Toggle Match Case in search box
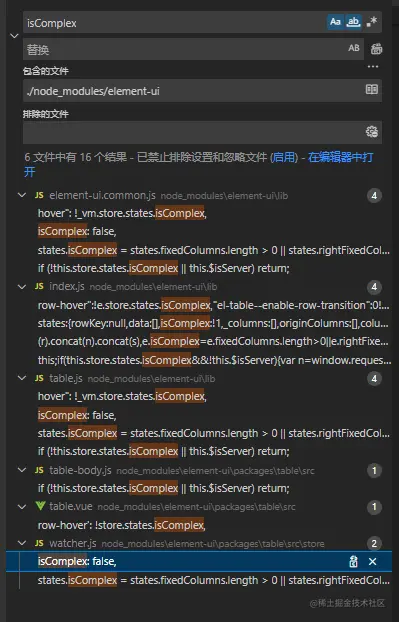The image size is (399, 622). (x=335, y=22)
